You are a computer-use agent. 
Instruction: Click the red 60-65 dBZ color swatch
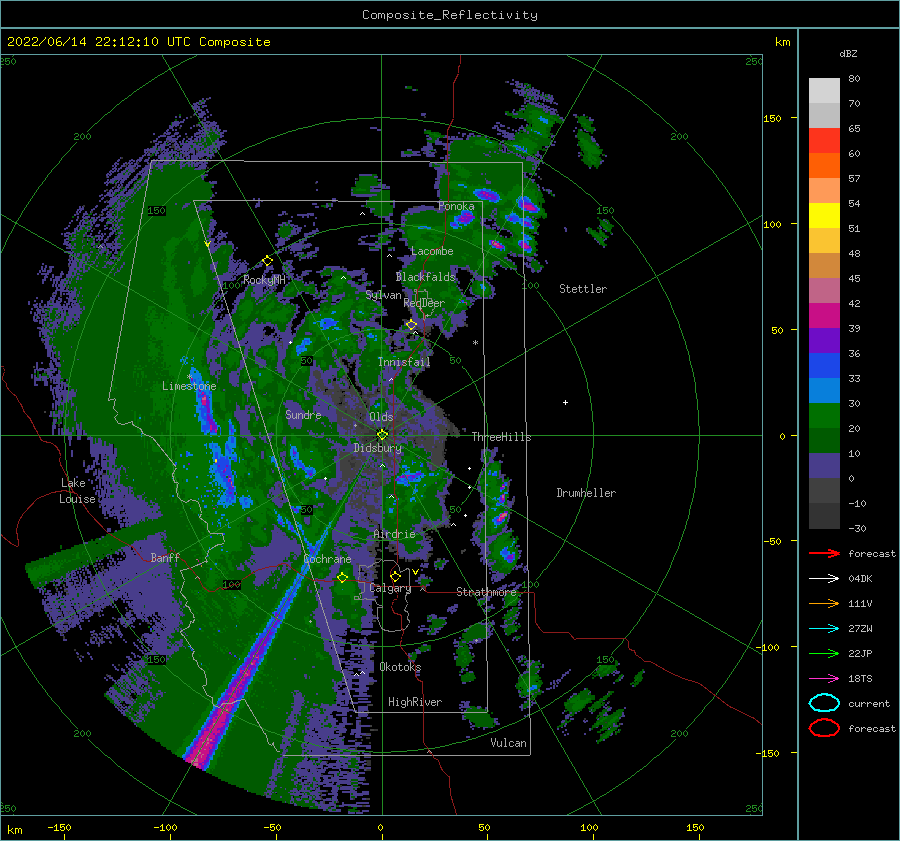(x=824, y=141)
